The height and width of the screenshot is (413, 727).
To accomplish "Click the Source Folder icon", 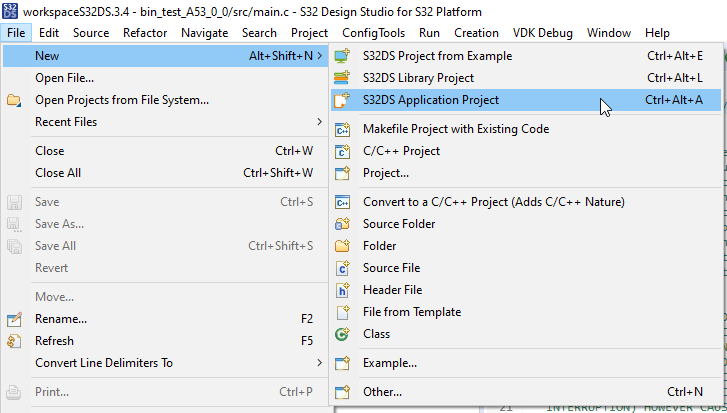I will (343, 224).
